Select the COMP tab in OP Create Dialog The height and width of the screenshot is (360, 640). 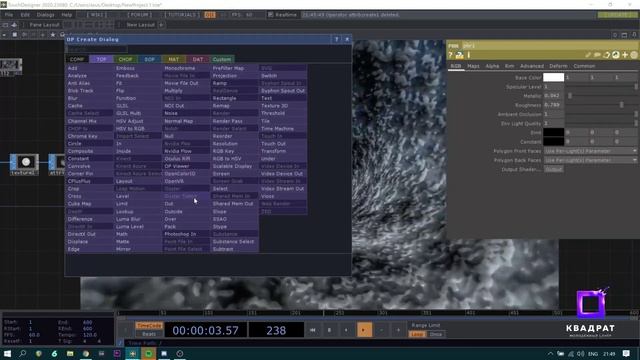pyautogui.click(x=77, y=59)
